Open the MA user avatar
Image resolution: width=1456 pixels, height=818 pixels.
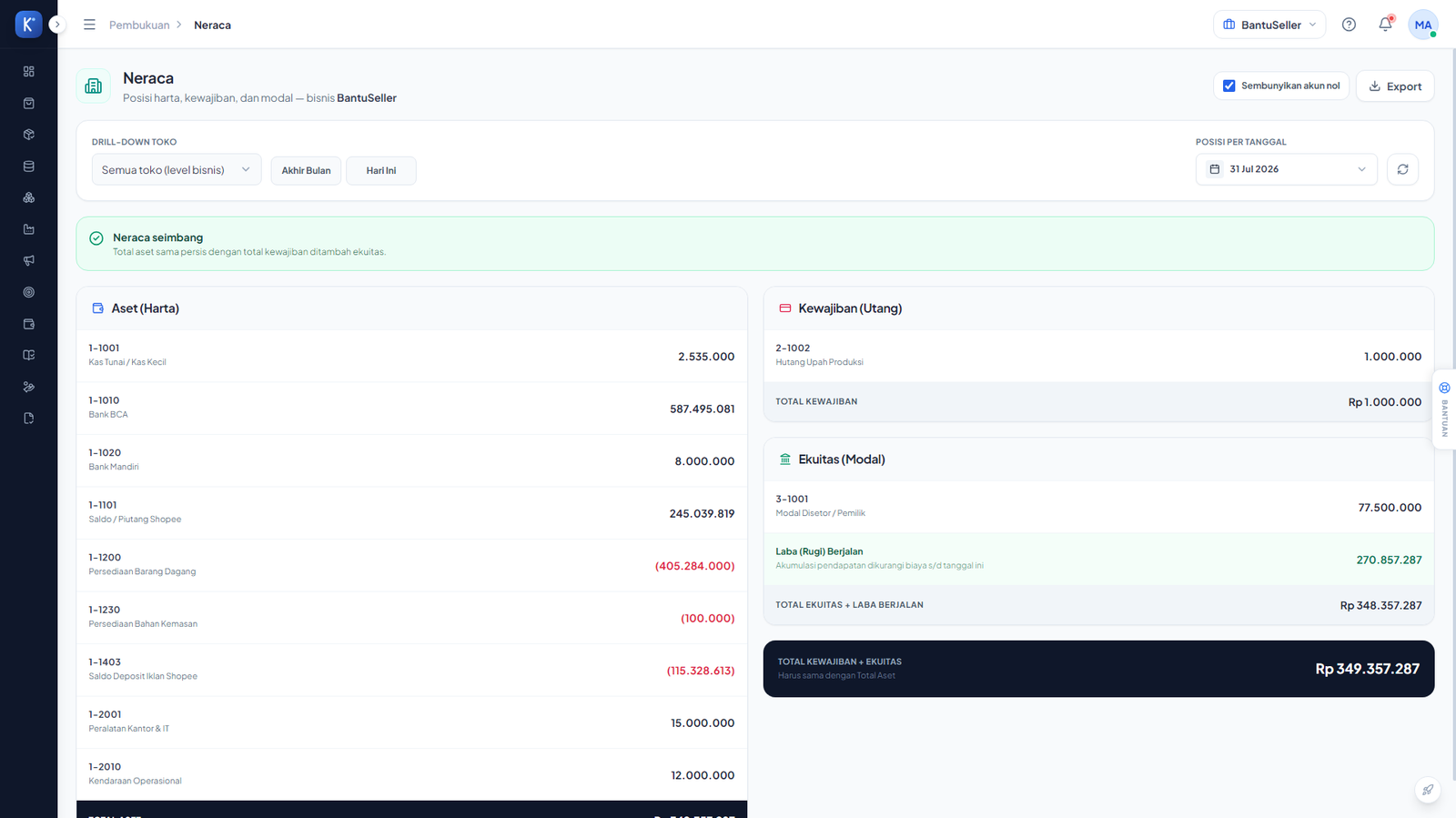1422,25
